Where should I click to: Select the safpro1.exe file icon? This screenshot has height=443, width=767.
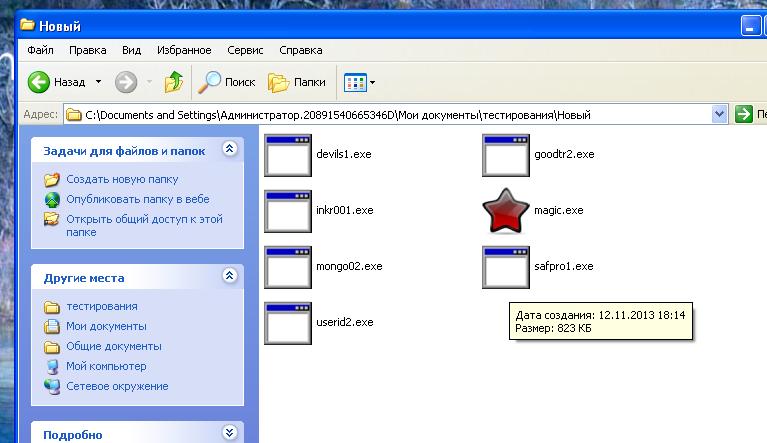coord(505,267)
